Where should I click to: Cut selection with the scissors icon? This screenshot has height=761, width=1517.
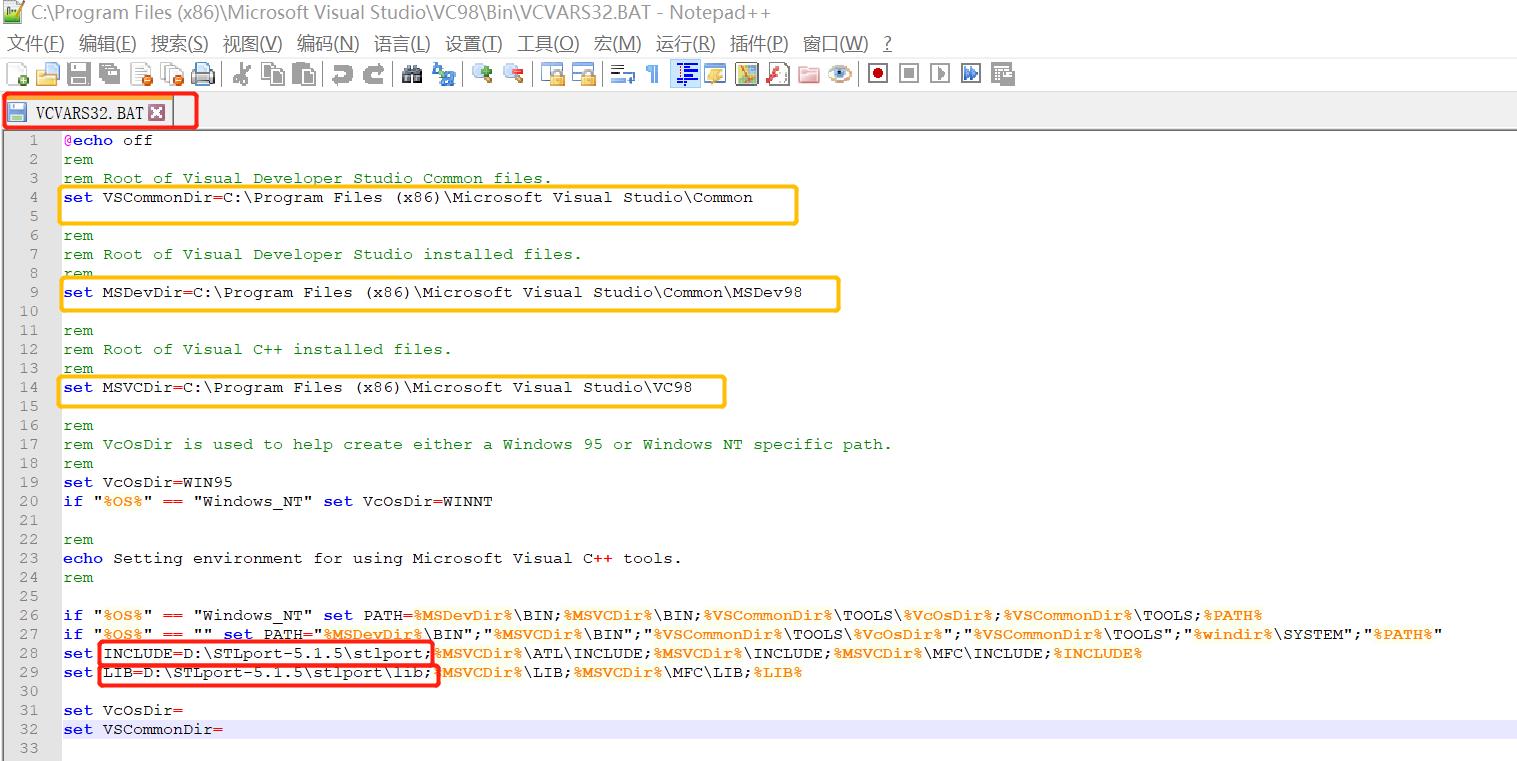point(241,74)
